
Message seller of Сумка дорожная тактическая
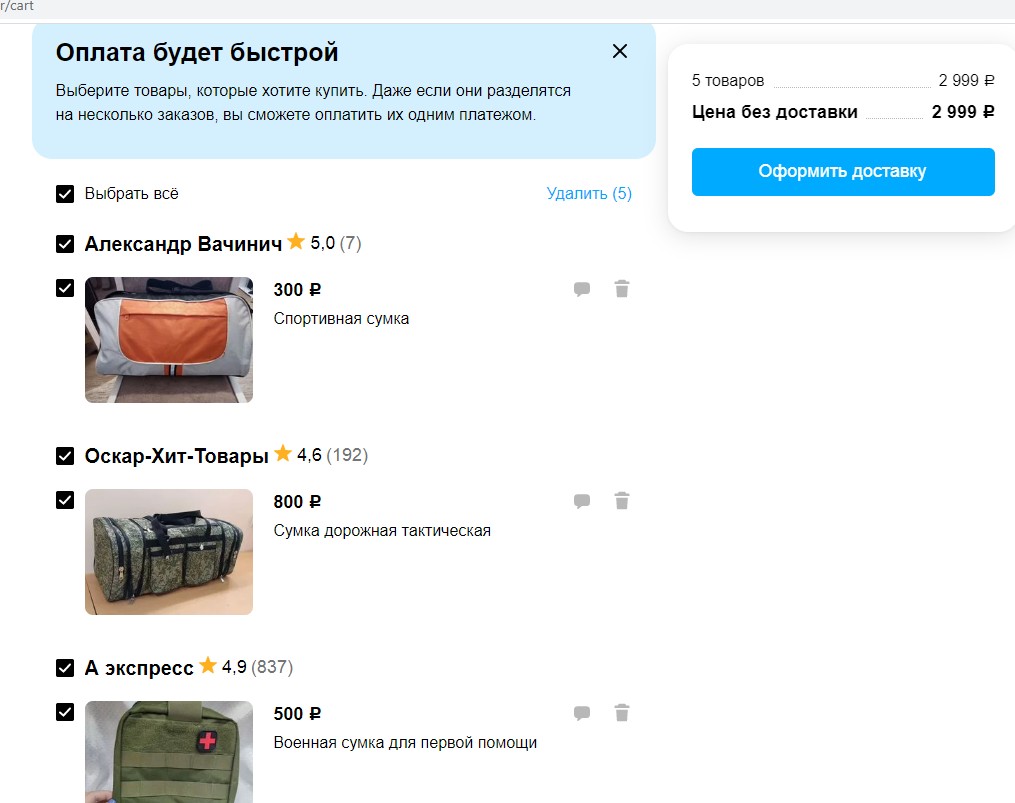tap(582, 502)
